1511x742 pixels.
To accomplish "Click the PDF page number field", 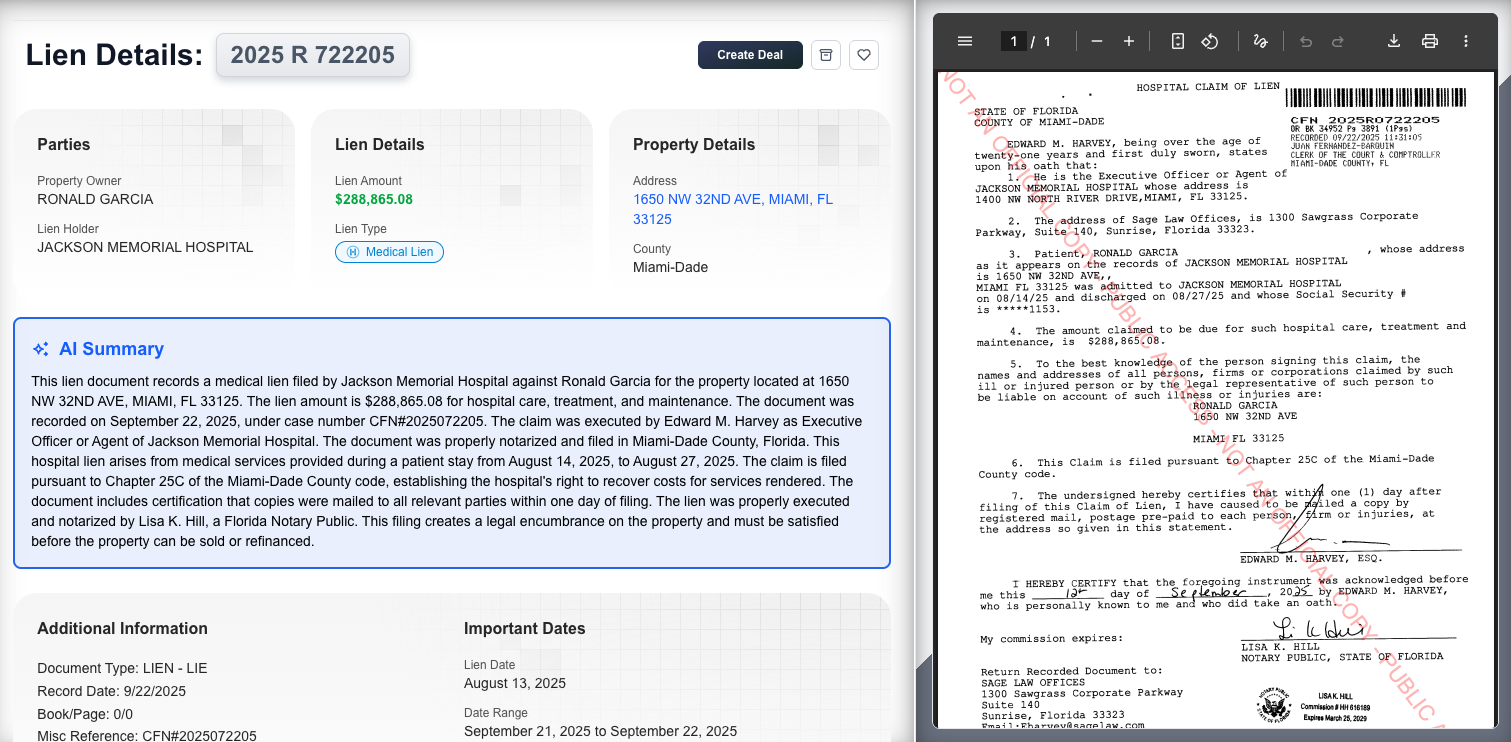I will click(x=1014, y=41).
